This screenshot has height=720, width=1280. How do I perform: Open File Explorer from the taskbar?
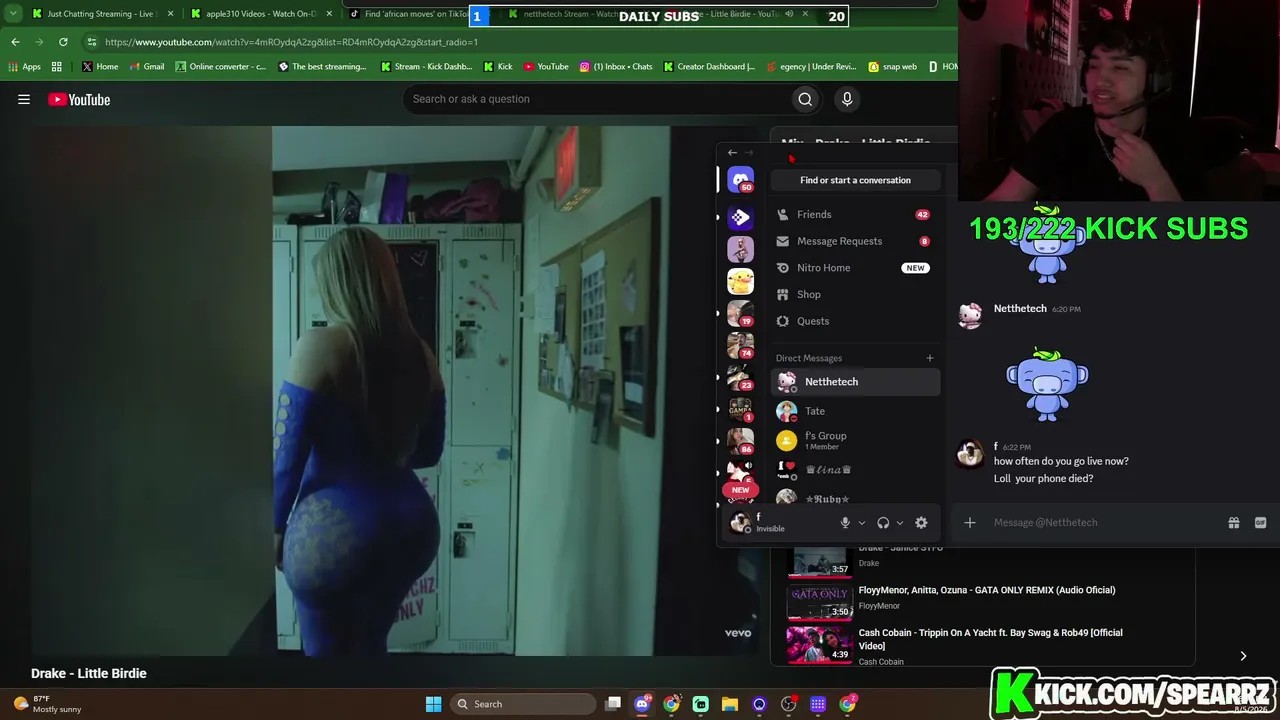(x=730, y=704)
